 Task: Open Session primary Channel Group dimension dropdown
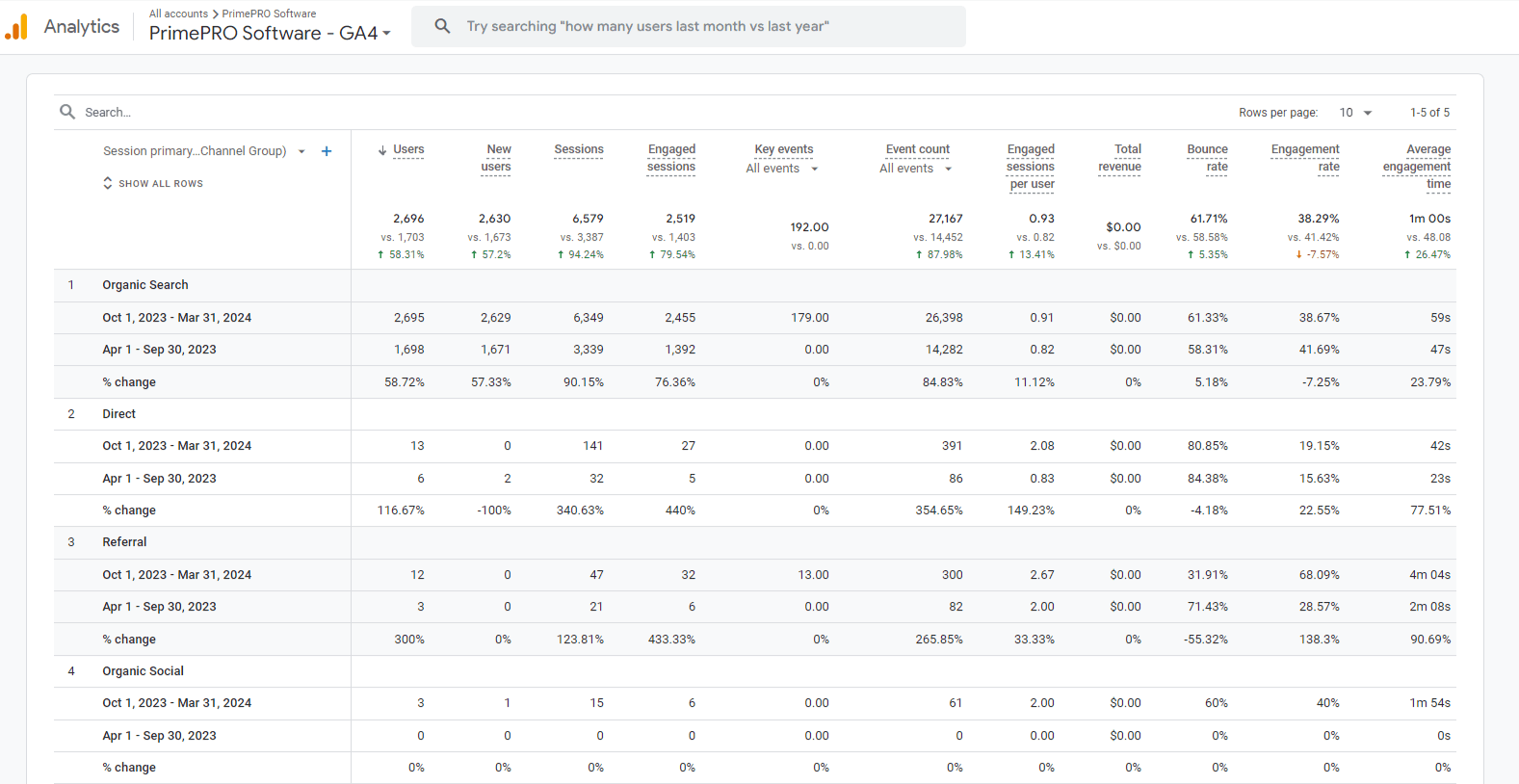click(x=301, y=151)
